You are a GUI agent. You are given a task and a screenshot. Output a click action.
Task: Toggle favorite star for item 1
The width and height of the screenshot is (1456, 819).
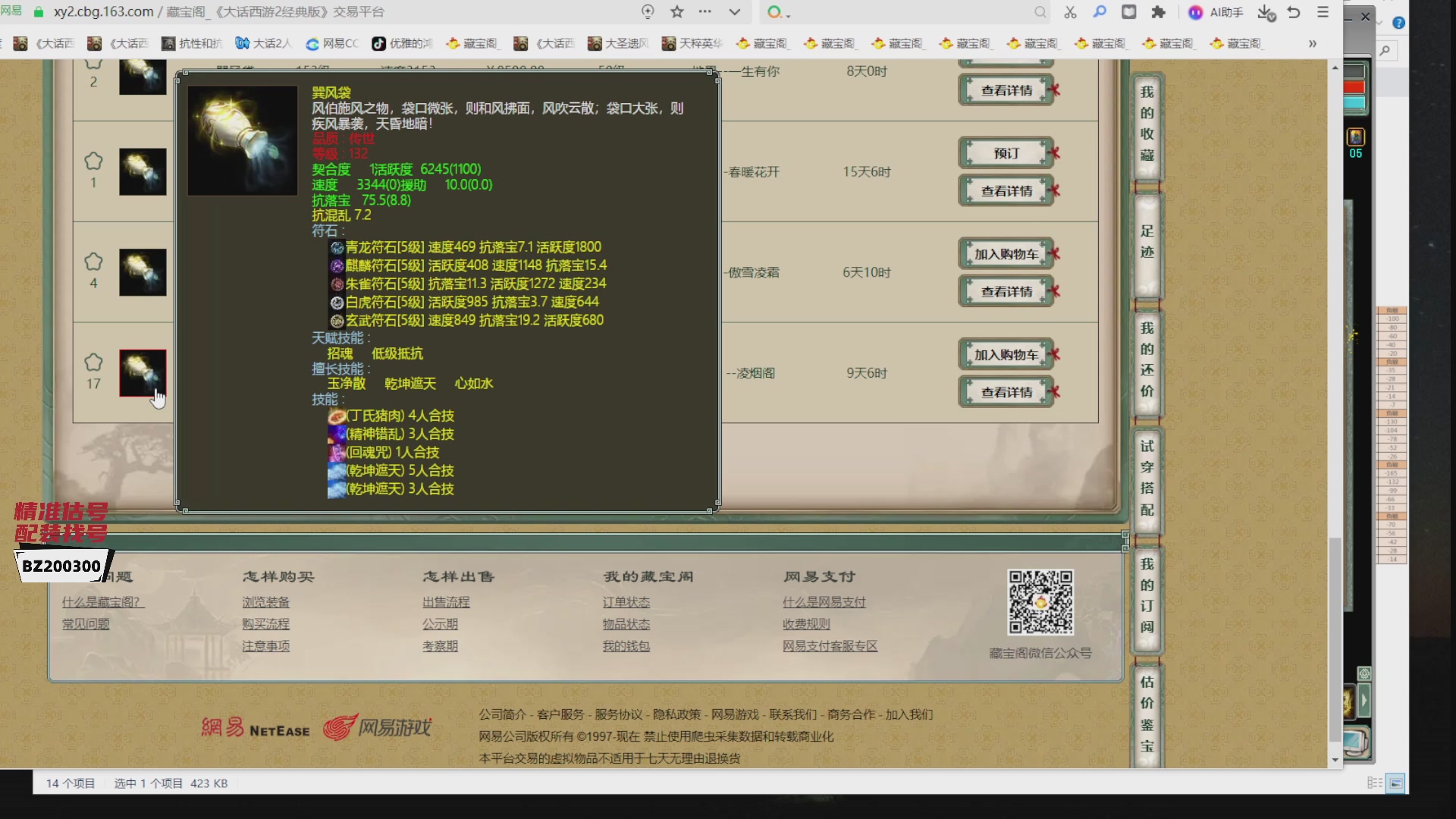click(x=93, y=161)
